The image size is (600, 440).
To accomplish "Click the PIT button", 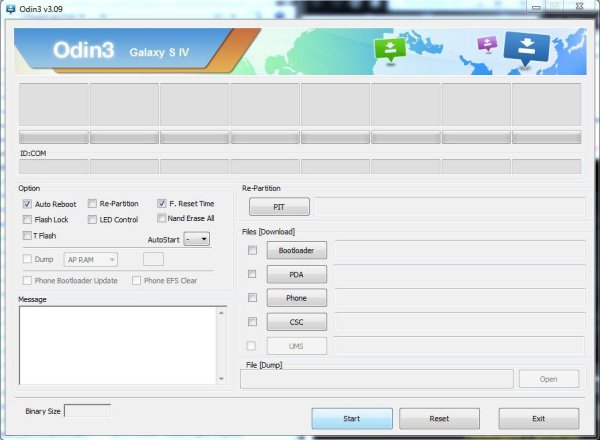I will [x=279, y=207].
